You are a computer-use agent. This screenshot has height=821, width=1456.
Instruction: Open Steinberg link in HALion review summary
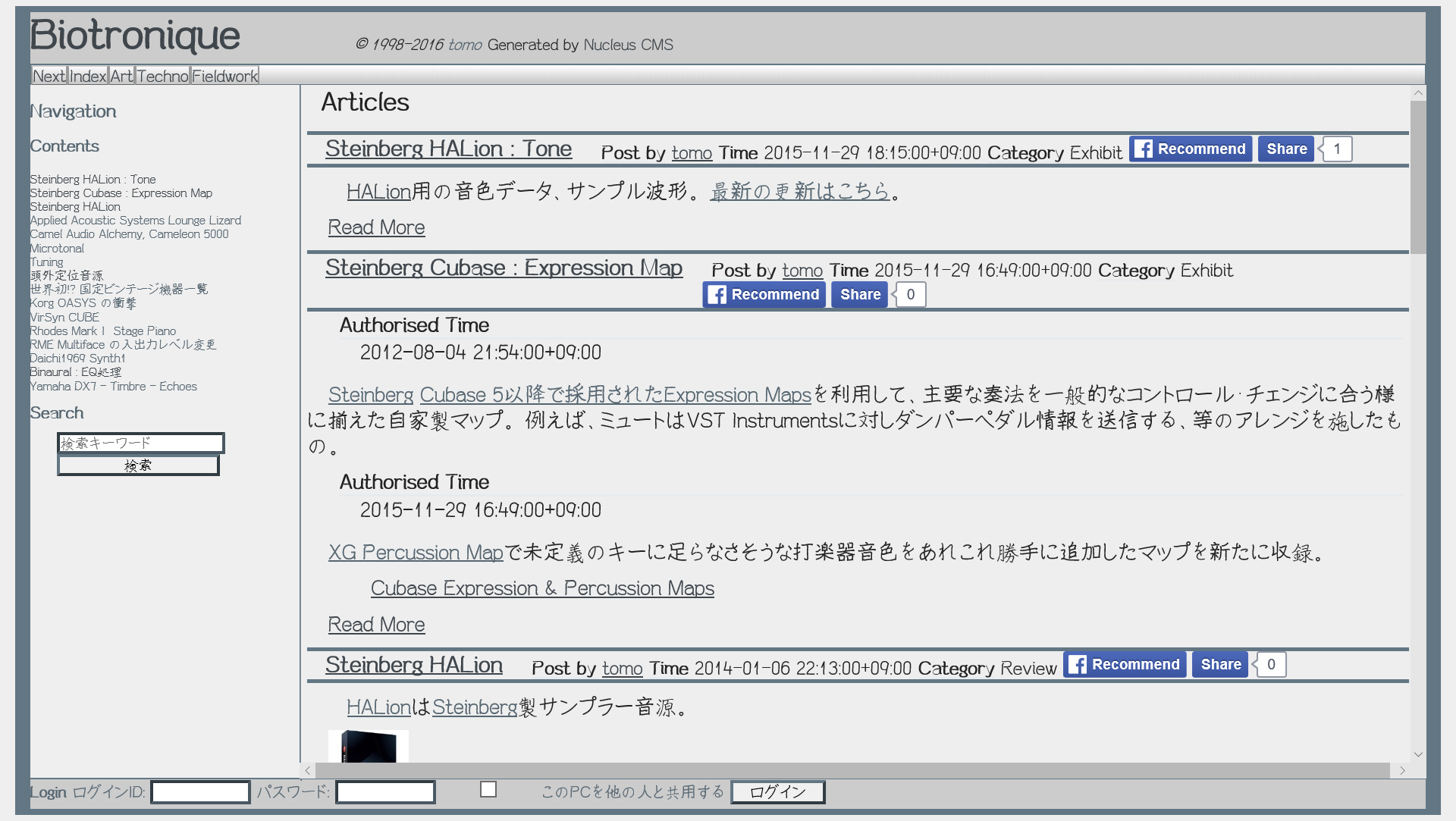pyautogui.click(x=475, y=707)
